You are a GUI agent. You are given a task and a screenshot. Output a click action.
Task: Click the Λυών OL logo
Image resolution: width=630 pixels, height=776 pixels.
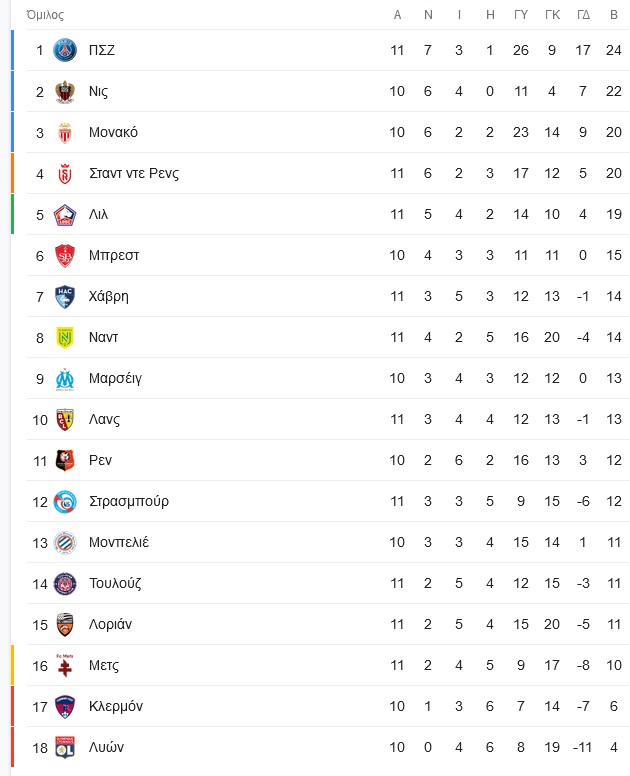[65, 747]
